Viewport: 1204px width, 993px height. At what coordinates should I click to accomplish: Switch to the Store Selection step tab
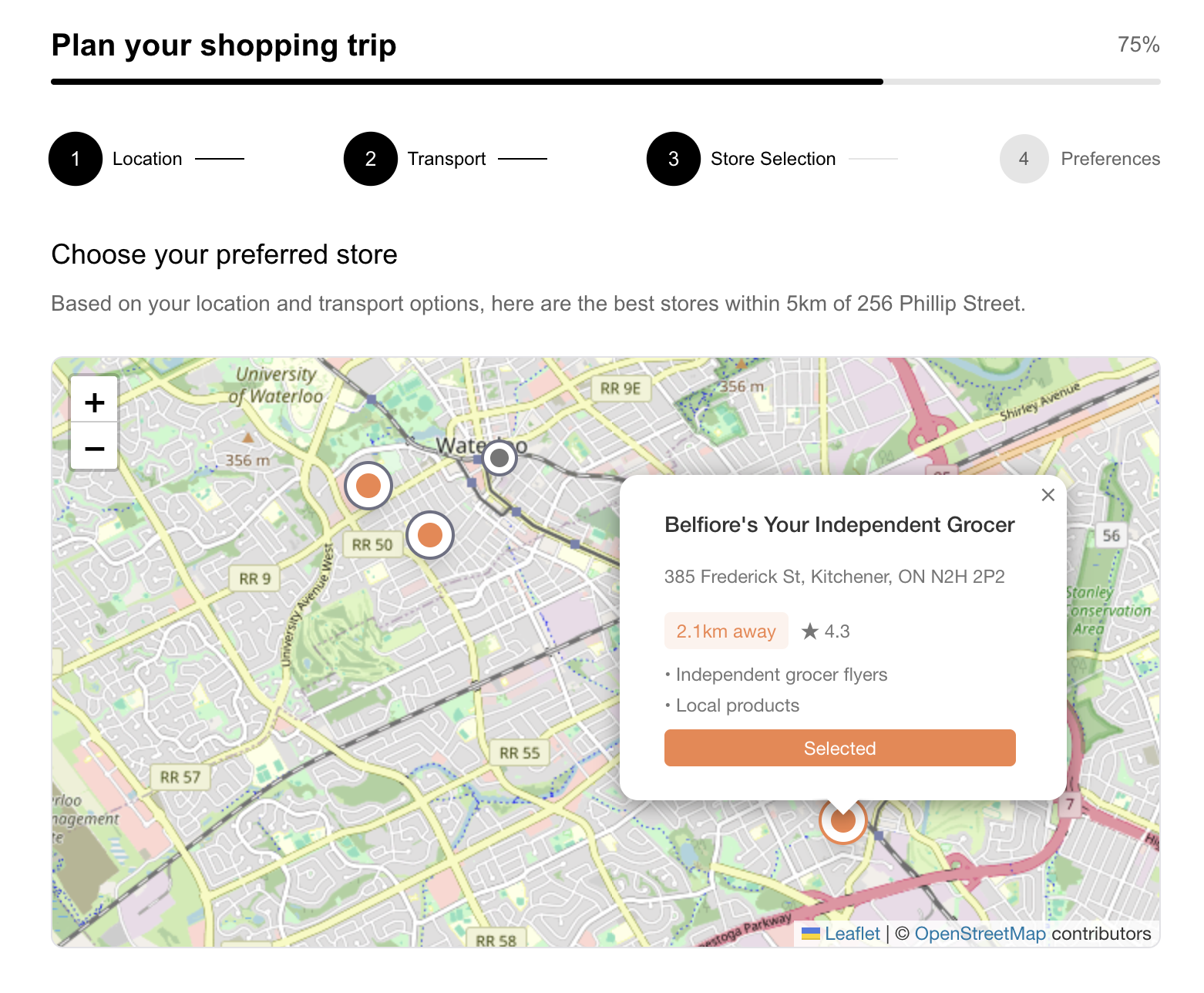pos(673,159)
